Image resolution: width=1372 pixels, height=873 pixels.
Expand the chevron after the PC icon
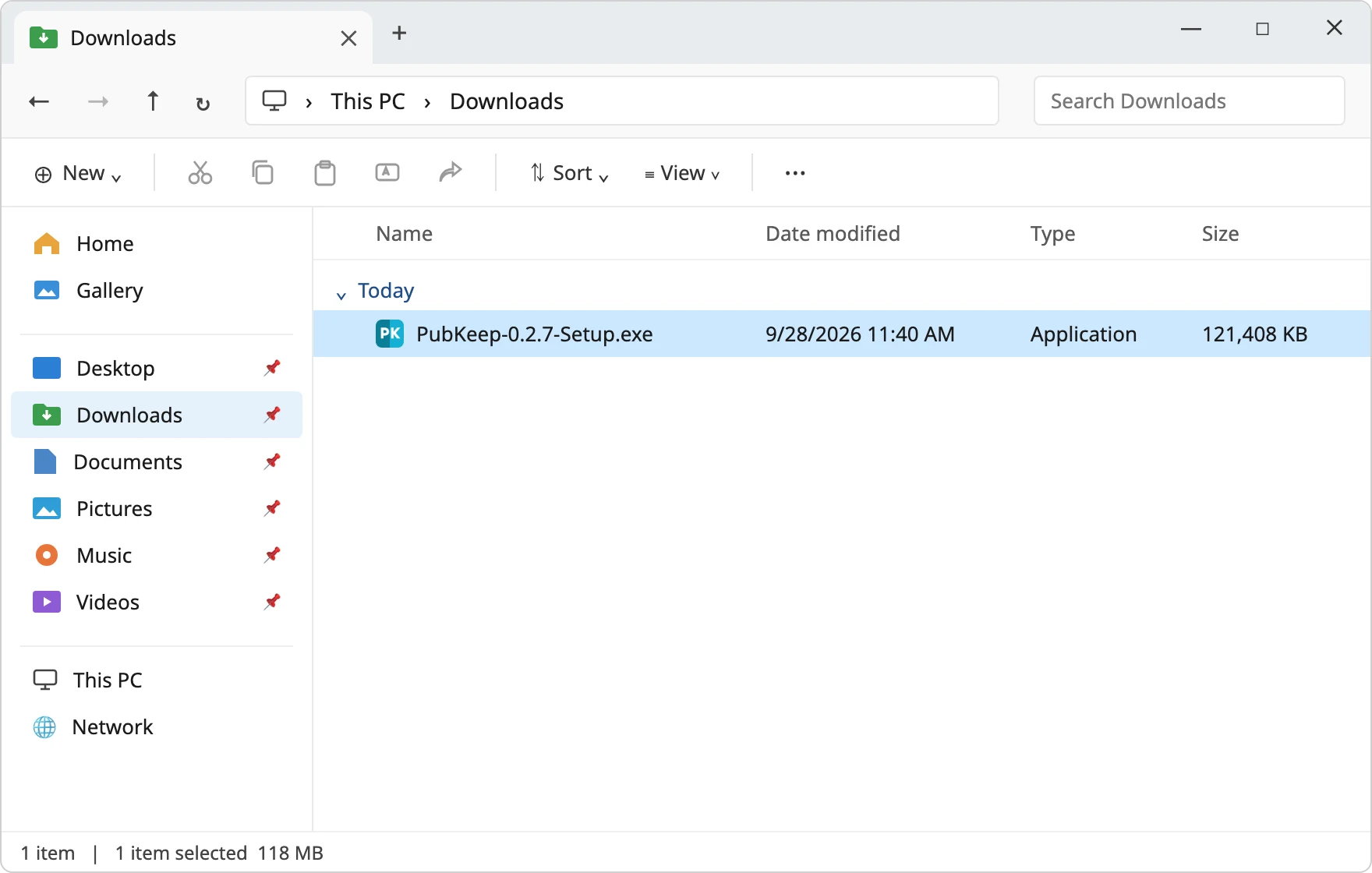click(309, 103)
